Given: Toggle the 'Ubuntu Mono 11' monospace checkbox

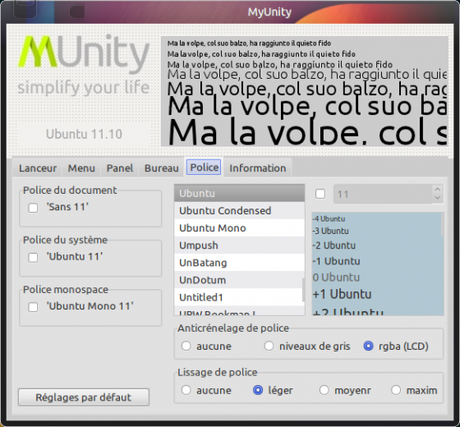Looking at the screenshot, I should [x=33, y=307].
